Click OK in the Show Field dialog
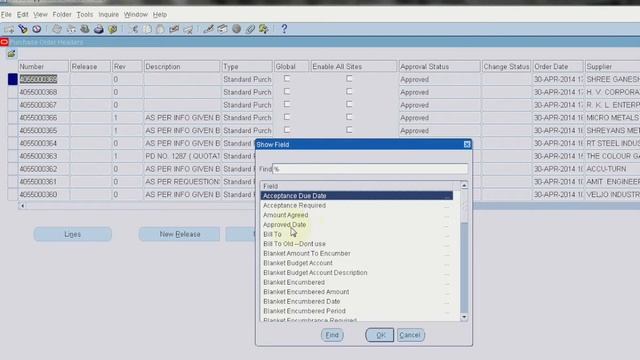The width and height of the screenshot is (640, 360). [380, 335]
